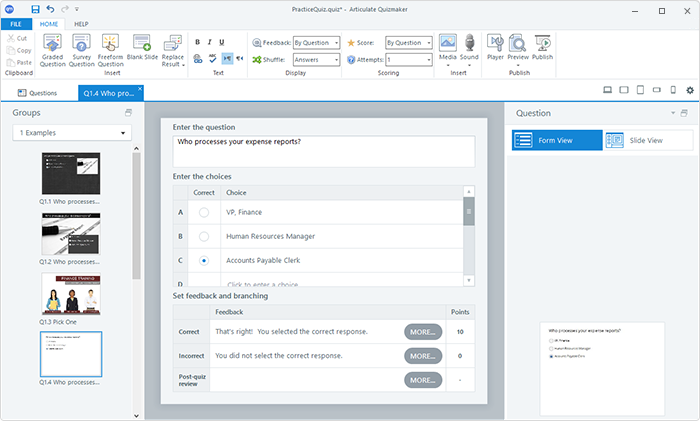
Task: Undock the Question panel
Action: (x=684, y=113)
